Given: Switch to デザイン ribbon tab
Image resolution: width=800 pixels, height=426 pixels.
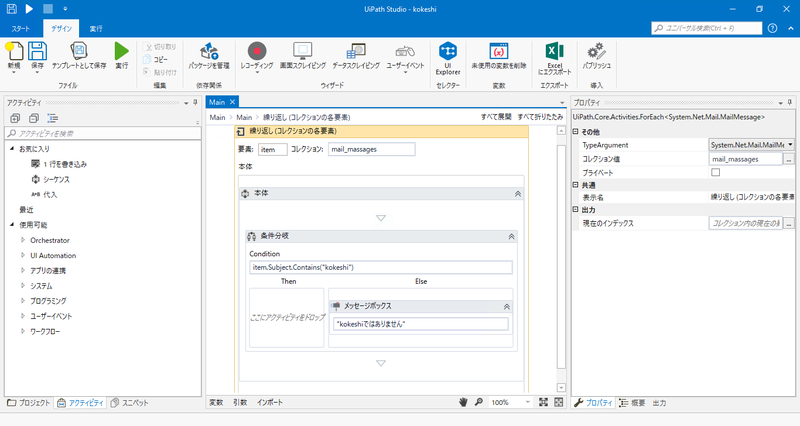Looking at the screenshot, I should [61, 29].
